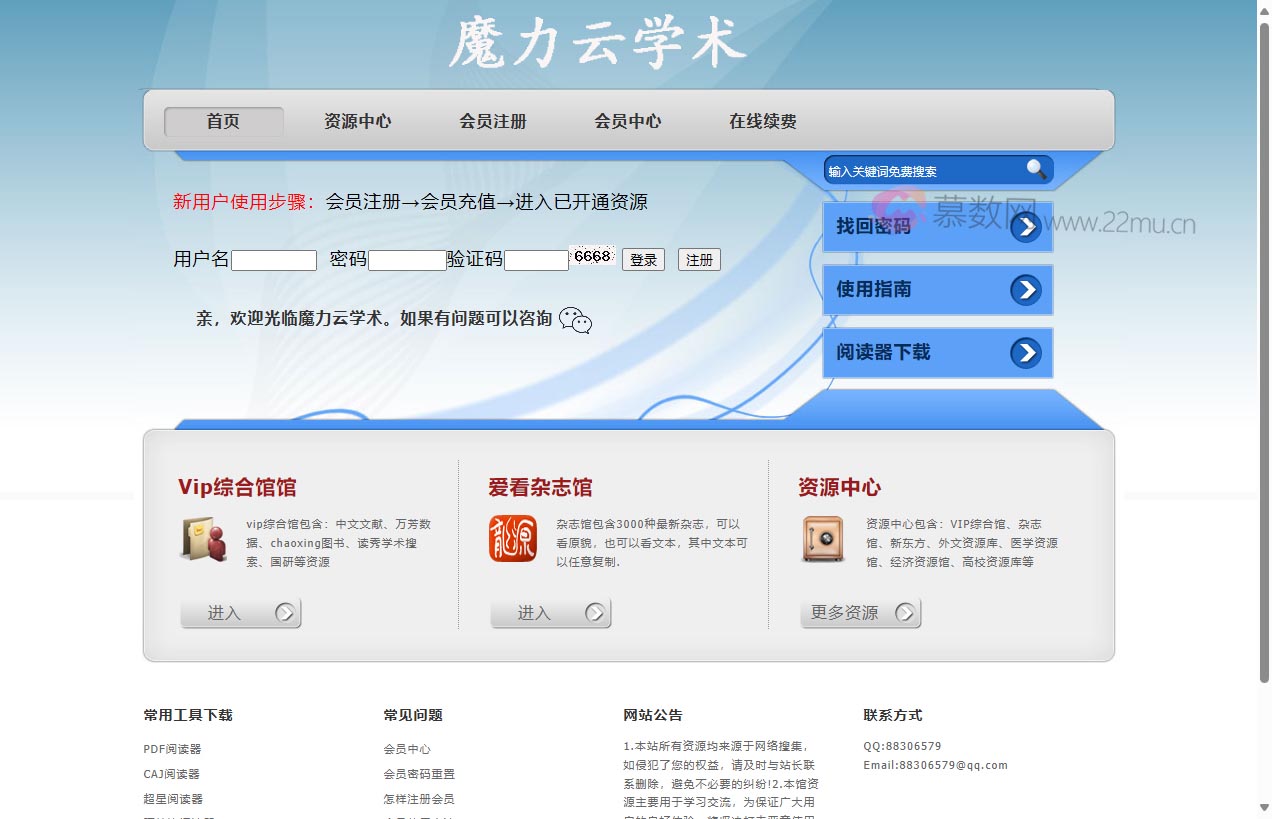Click the Vip综合馆 book icon
The height and width of the screenshot is (819, 1272).
coord(204,541)
